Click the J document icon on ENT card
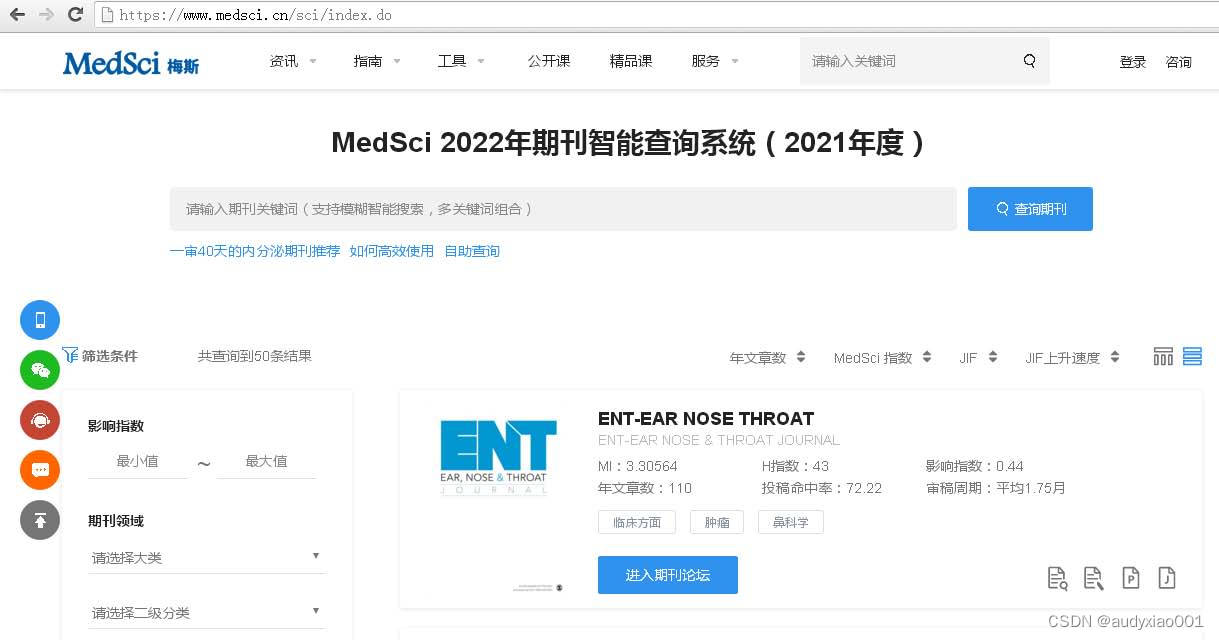Screen dimensions: 1219x640 [x=1166, y=578]
